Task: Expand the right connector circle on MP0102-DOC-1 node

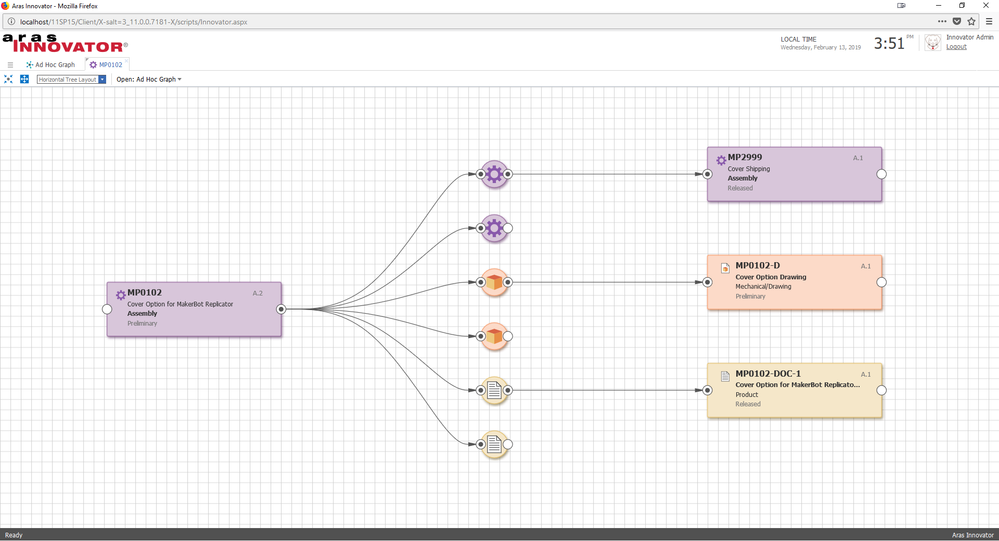Action: tap(881, 390)
